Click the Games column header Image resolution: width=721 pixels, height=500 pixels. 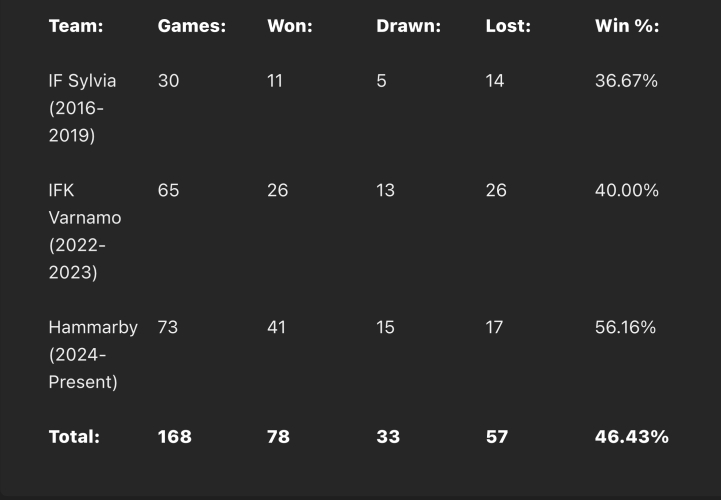192,26
